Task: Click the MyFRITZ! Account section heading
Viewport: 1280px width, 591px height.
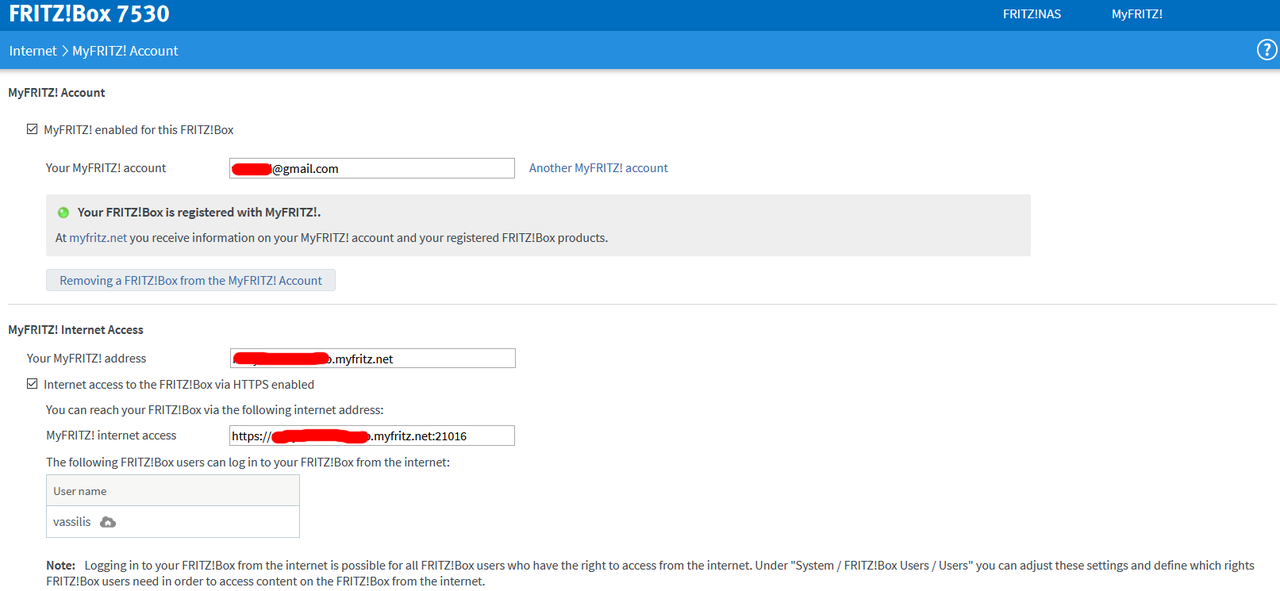Action: (x=57, y=92)
